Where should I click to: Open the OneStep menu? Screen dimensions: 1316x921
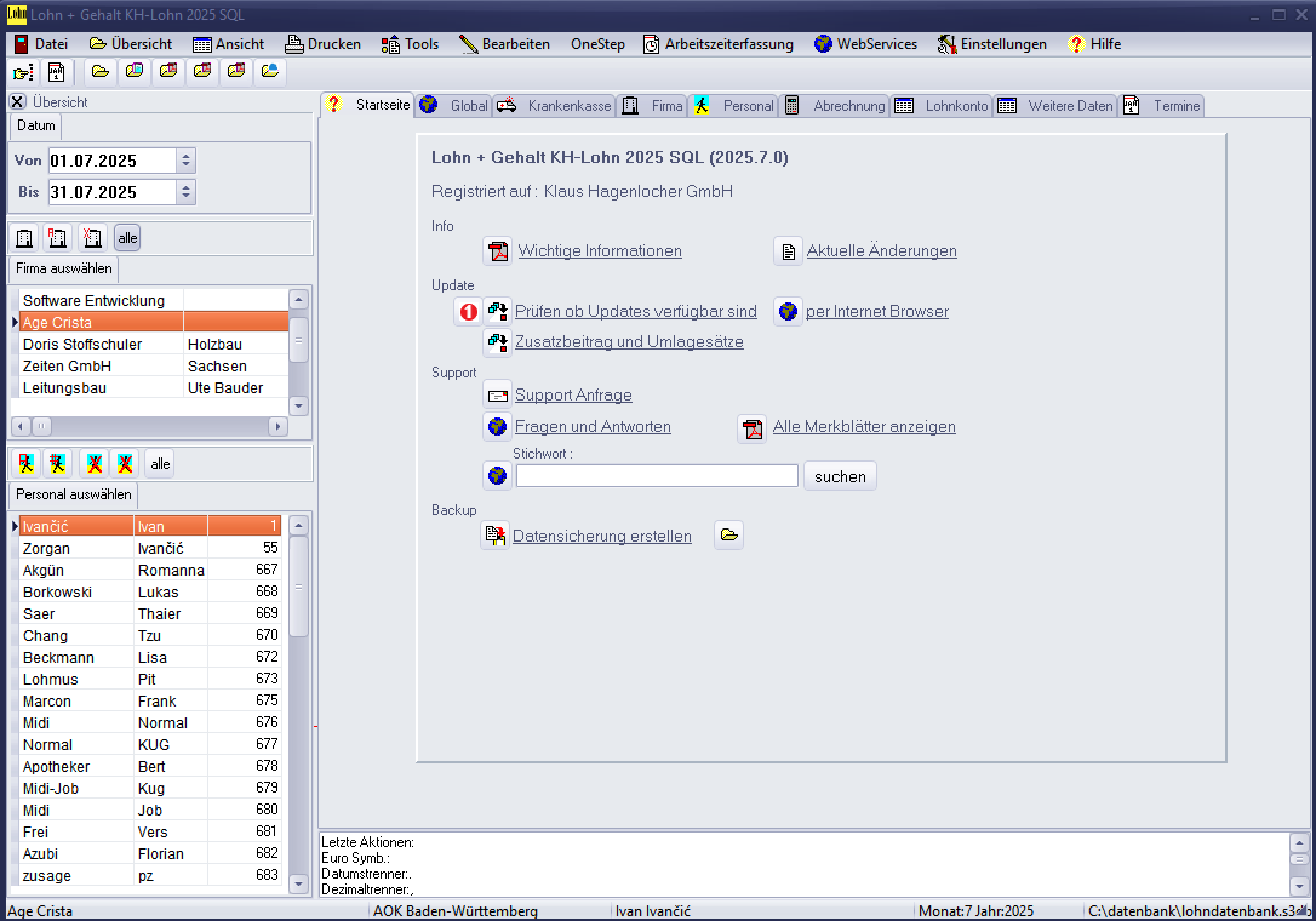pyautogui.click(x=597, y=44)
